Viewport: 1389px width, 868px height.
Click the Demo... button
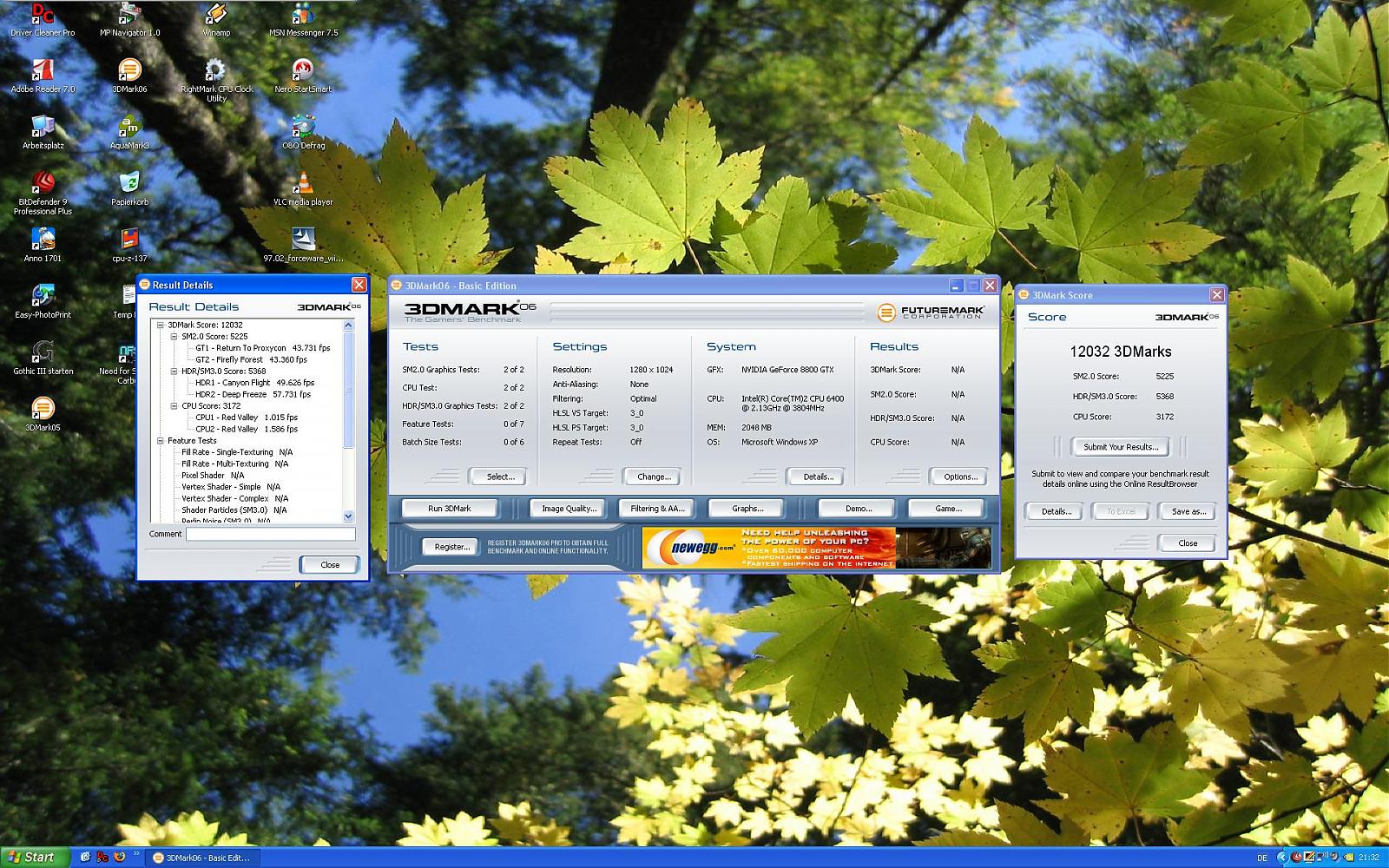coord(858,509)
